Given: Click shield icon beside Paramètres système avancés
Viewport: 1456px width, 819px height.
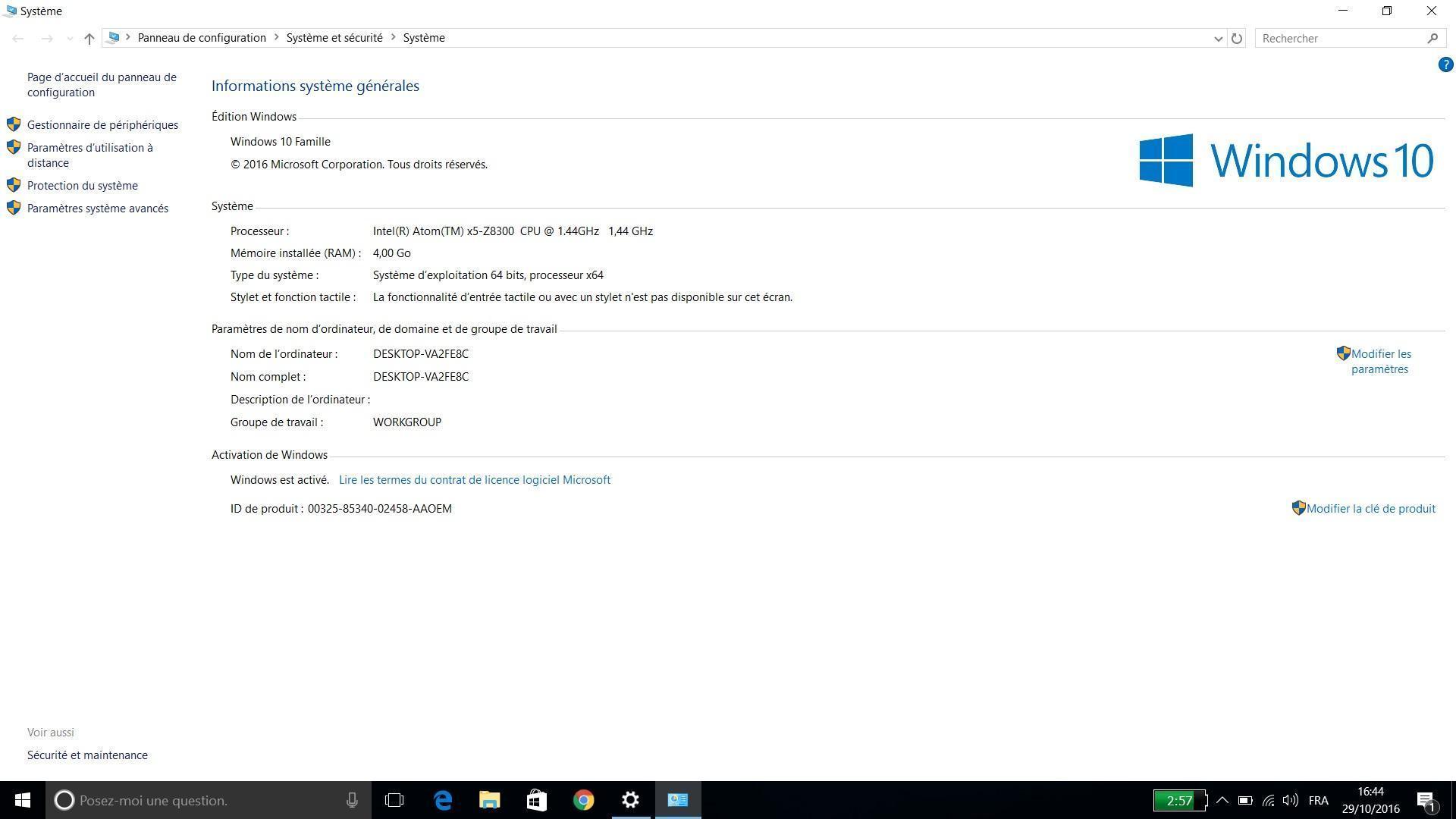Looking at the screenshot, I should pos(14,208).
